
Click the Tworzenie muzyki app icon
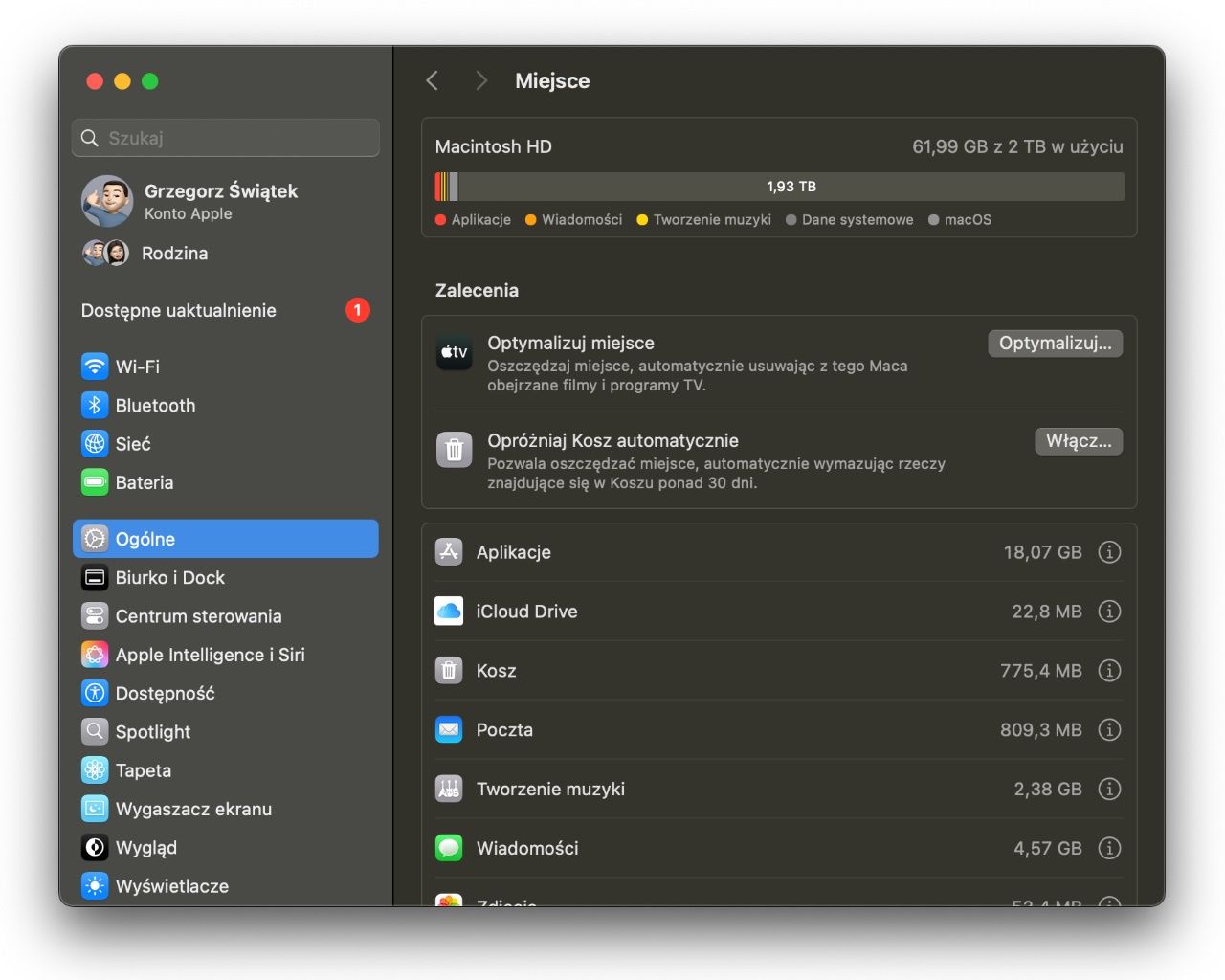tap(449, 789)
